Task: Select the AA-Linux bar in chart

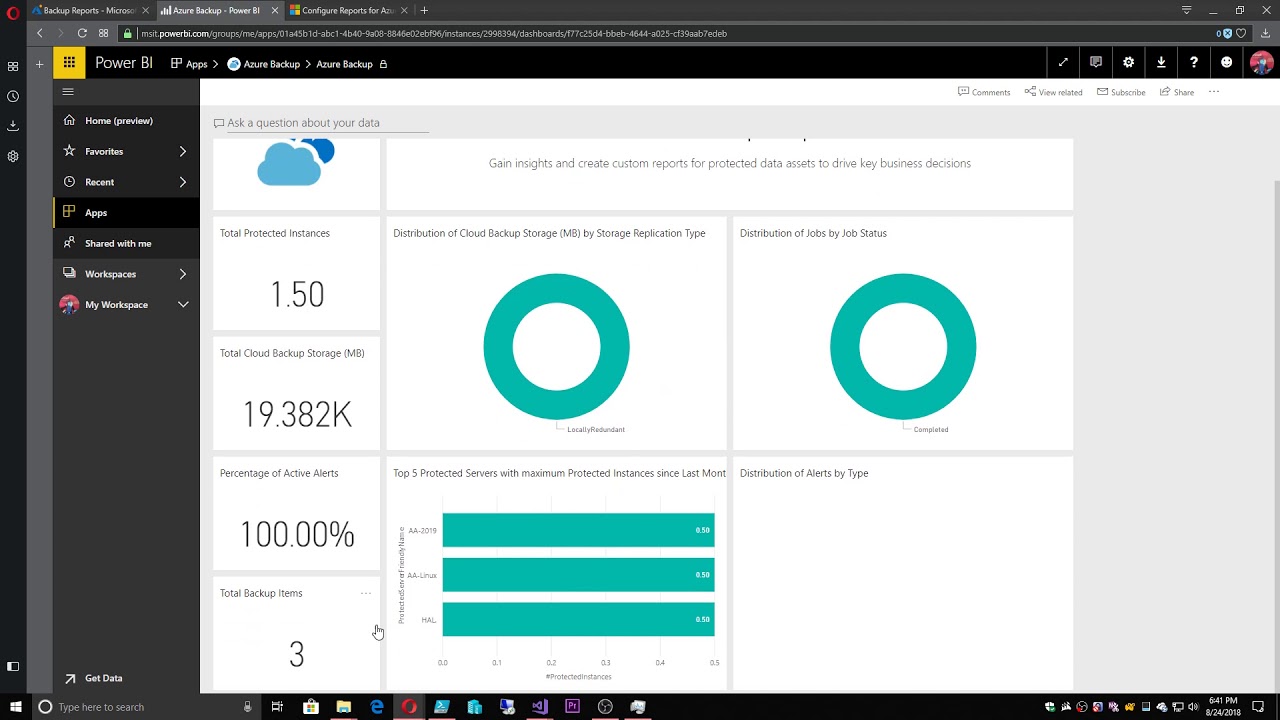Action: pyautogui.click(x=578, y=575)
